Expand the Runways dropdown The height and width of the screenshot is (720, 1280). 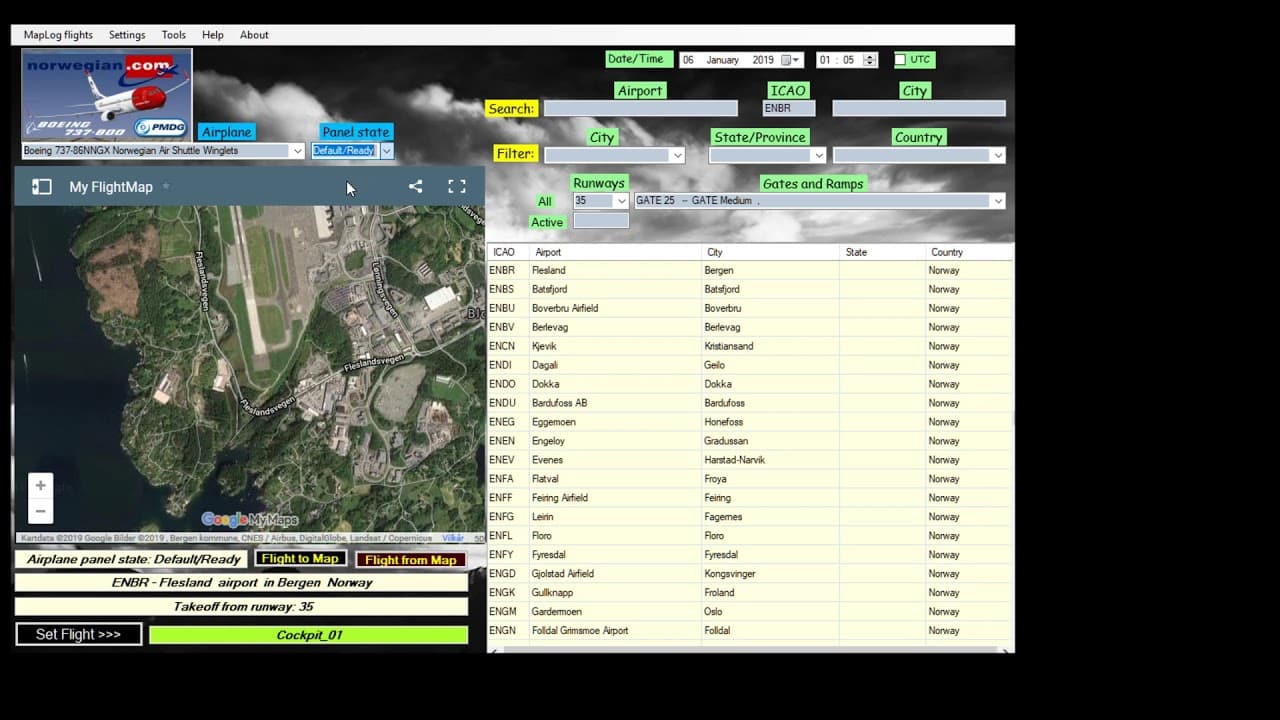(621, 201)
